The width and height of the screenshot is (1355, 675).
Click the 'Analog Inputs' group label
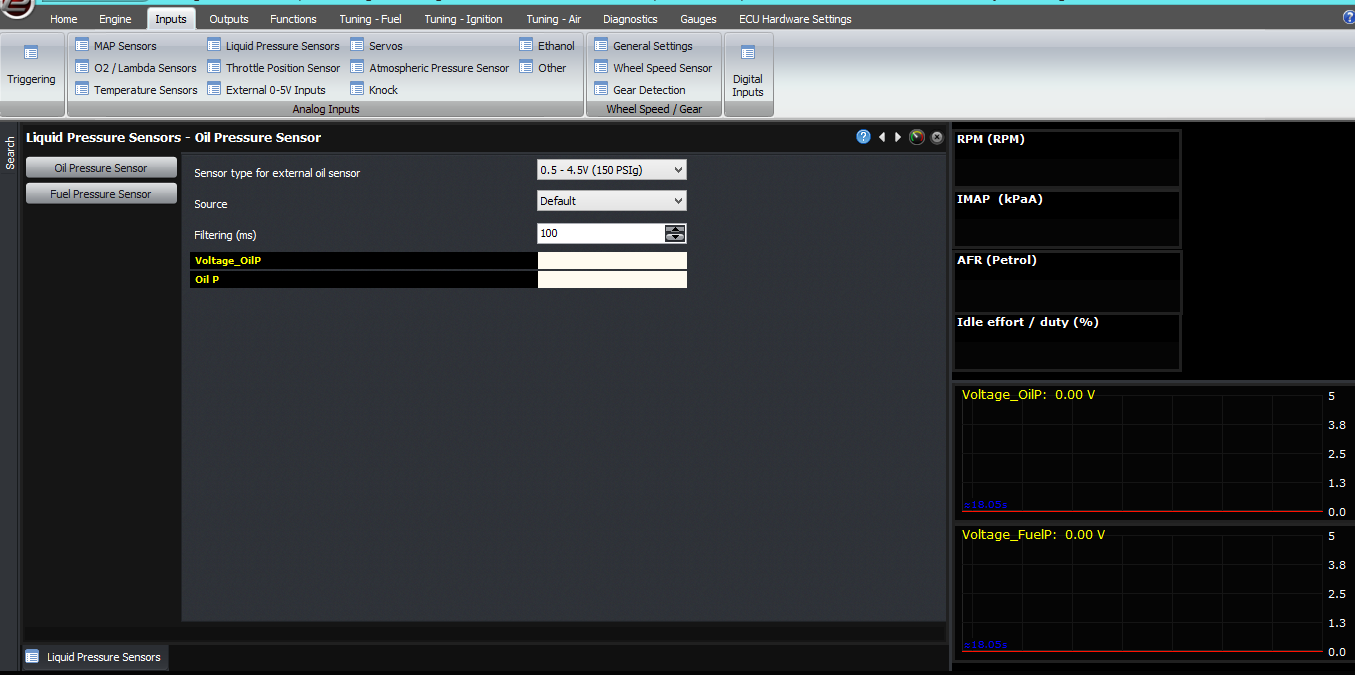[326, 109]
